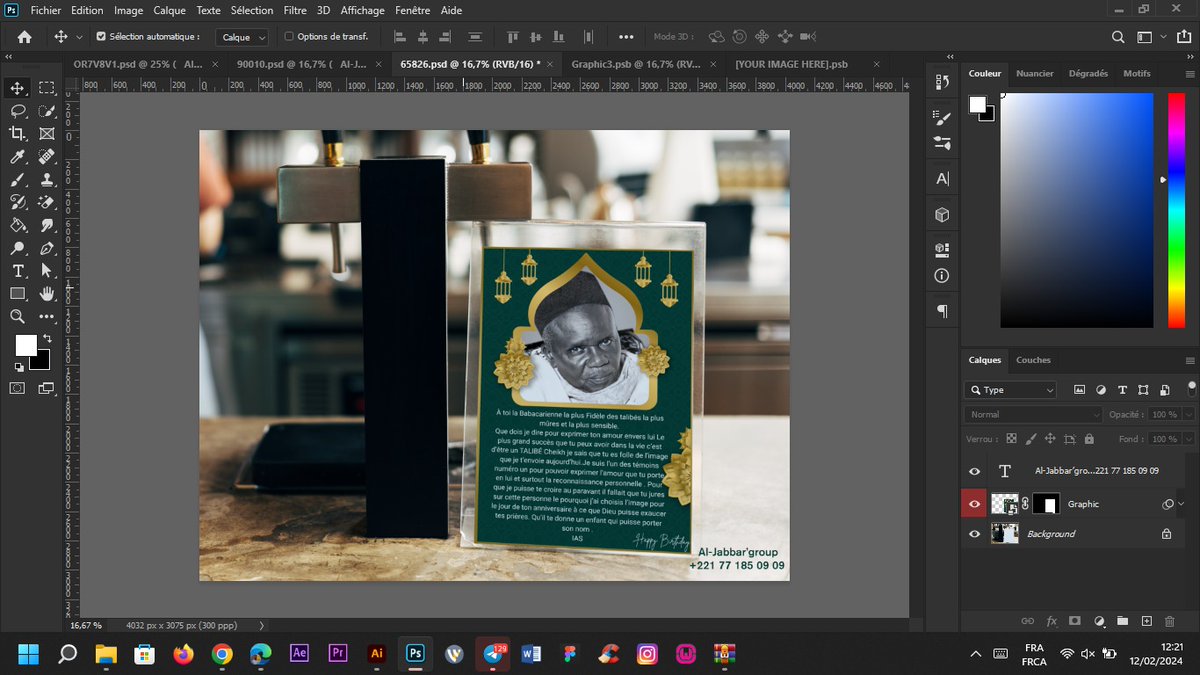Switch to the Couches tab
Image resolution: width=1200 pixels, height=675 pixels.
tap(1033, 360)
